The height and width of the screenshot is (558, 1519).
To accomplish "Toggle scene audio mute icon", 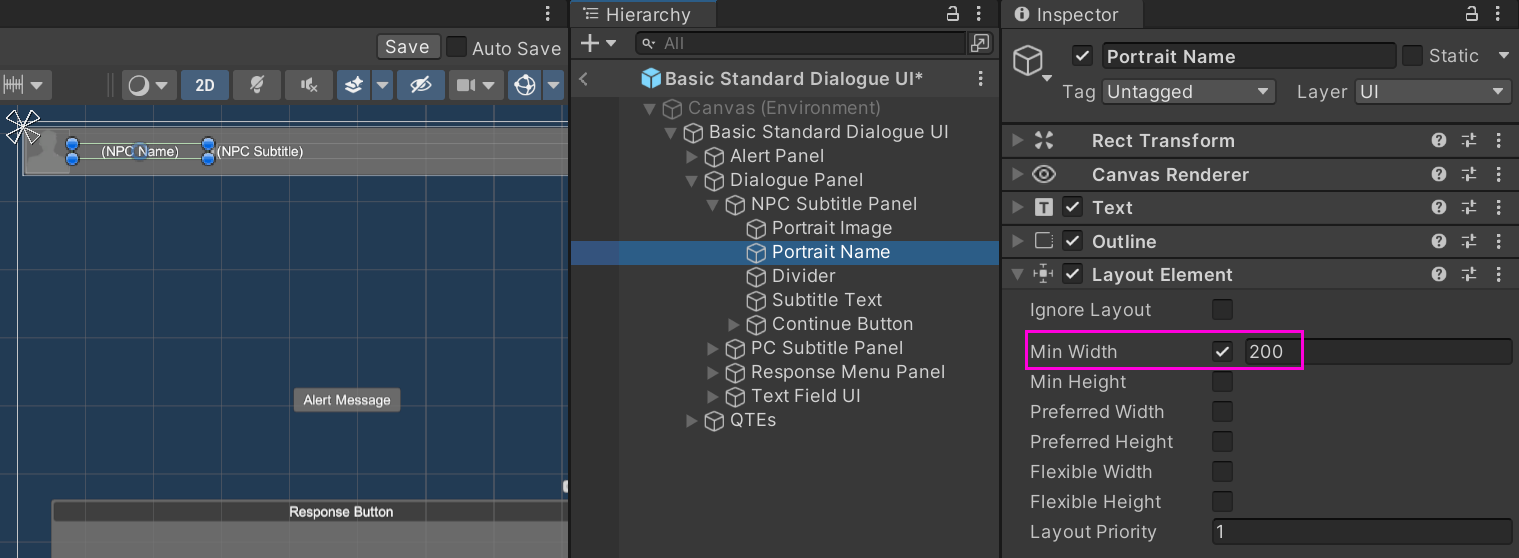I will coord(309,85).
